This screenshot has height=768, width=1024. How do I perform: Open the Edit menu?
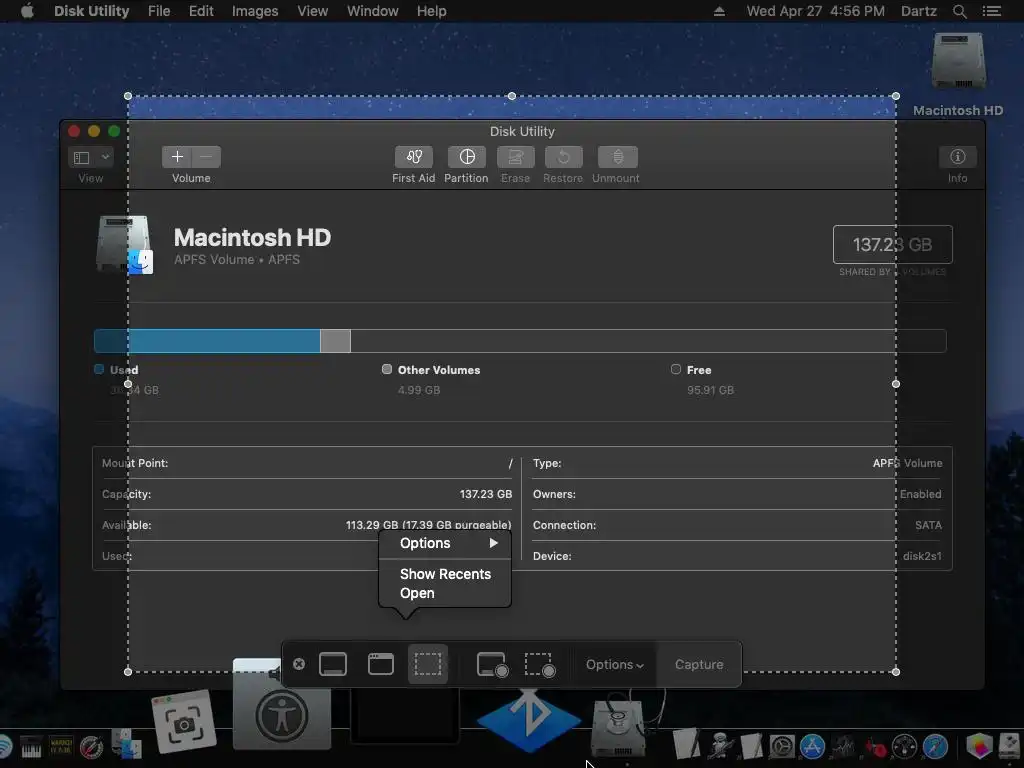point(201,11)
